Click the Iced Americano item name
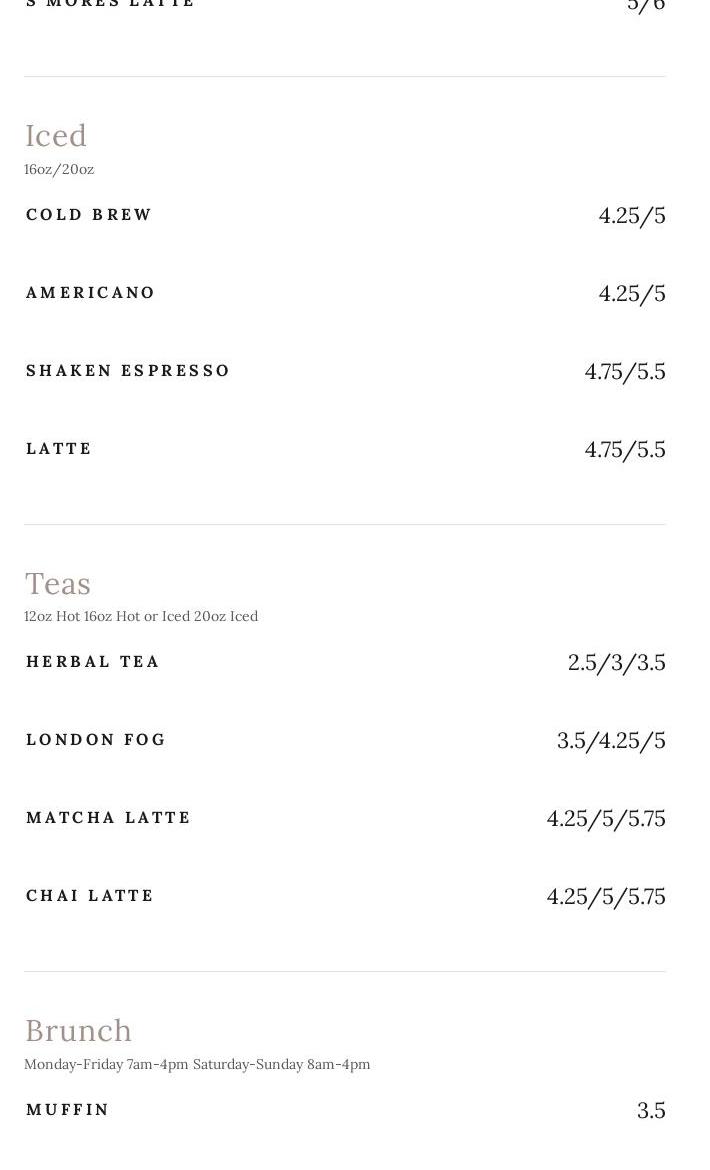This screenshot has width=710, height=1170. coord(90,292)
